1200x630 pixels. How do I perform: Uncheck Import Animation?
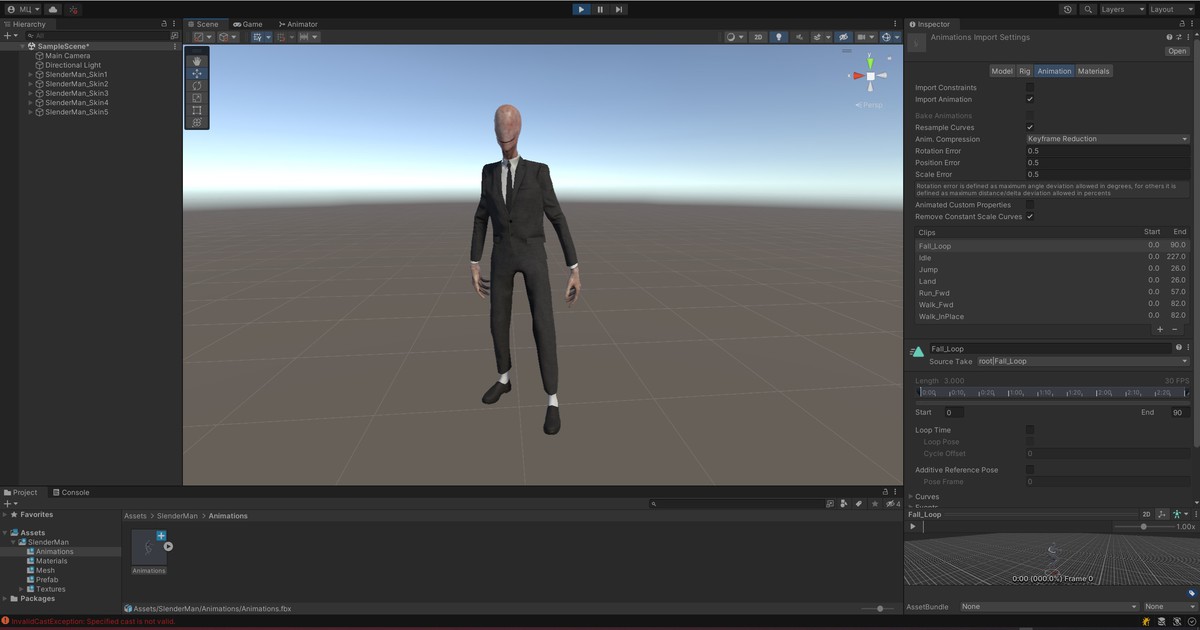click(x=1030, y=99)
